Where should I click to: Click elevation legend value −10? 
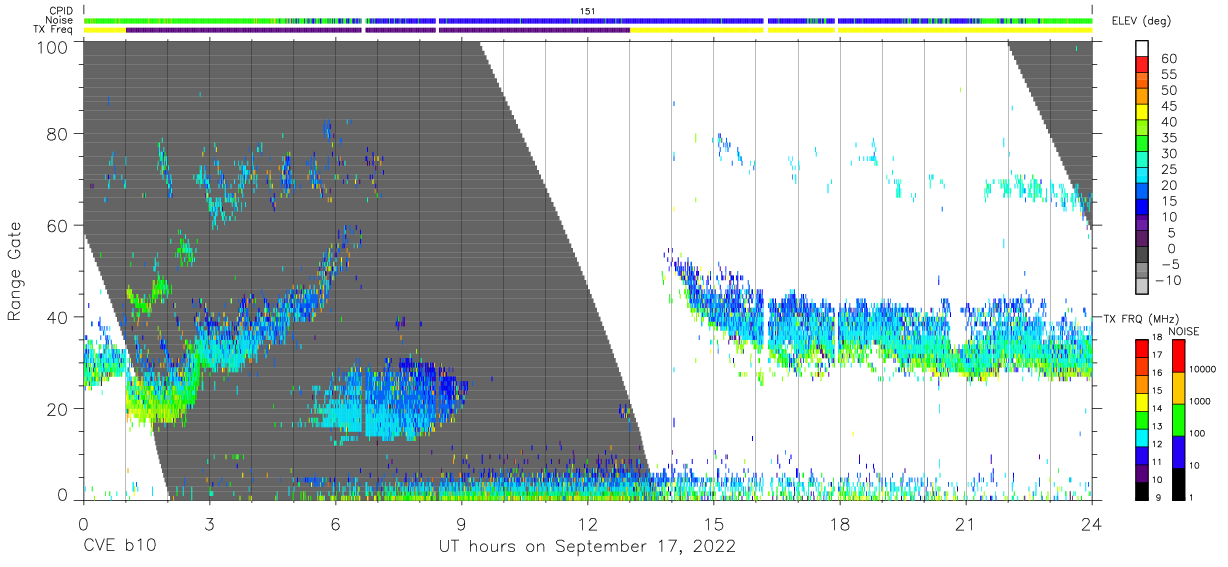coord(1167,281)
